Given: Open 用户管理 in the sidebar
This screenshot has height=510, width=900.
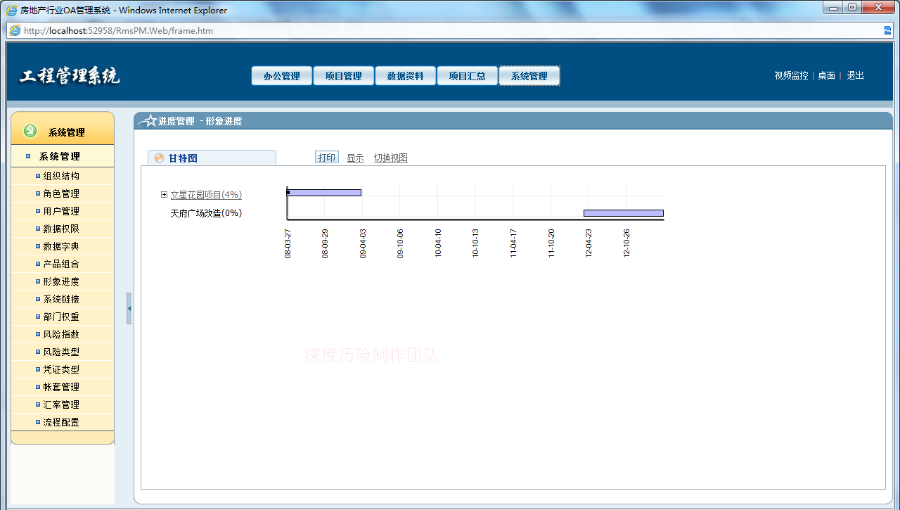Looking at the screenshot, I should 61,211.
